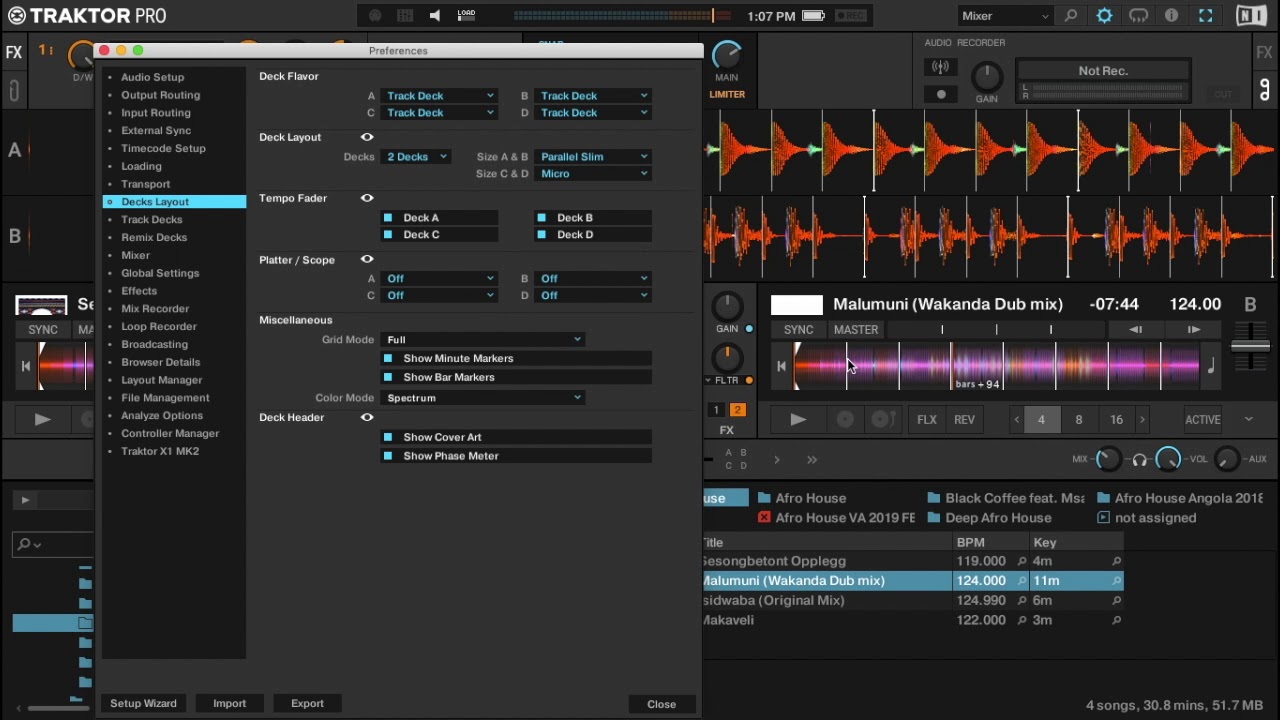Click the single-arrow icon beside the ABCD letters

777,460
